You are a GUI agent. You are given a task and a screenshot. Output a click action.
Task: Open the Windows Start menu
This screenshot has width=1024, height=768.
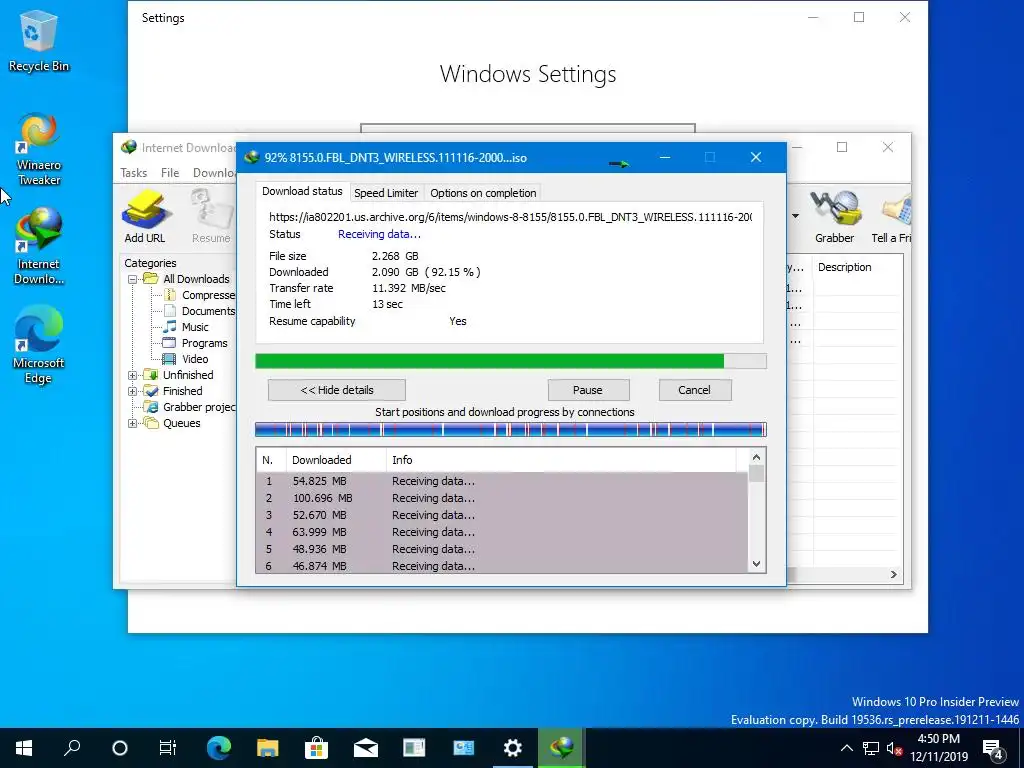click(24, 748)
